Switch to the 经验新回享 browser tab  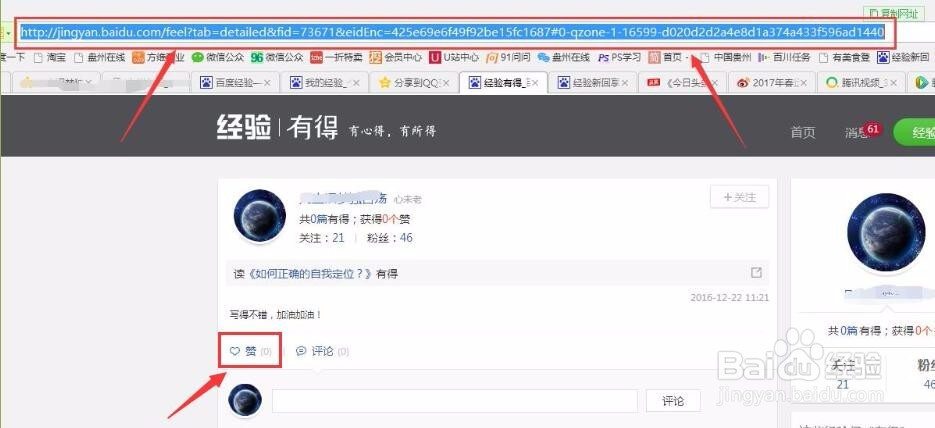pyautogui.click(x=593, y=83)
